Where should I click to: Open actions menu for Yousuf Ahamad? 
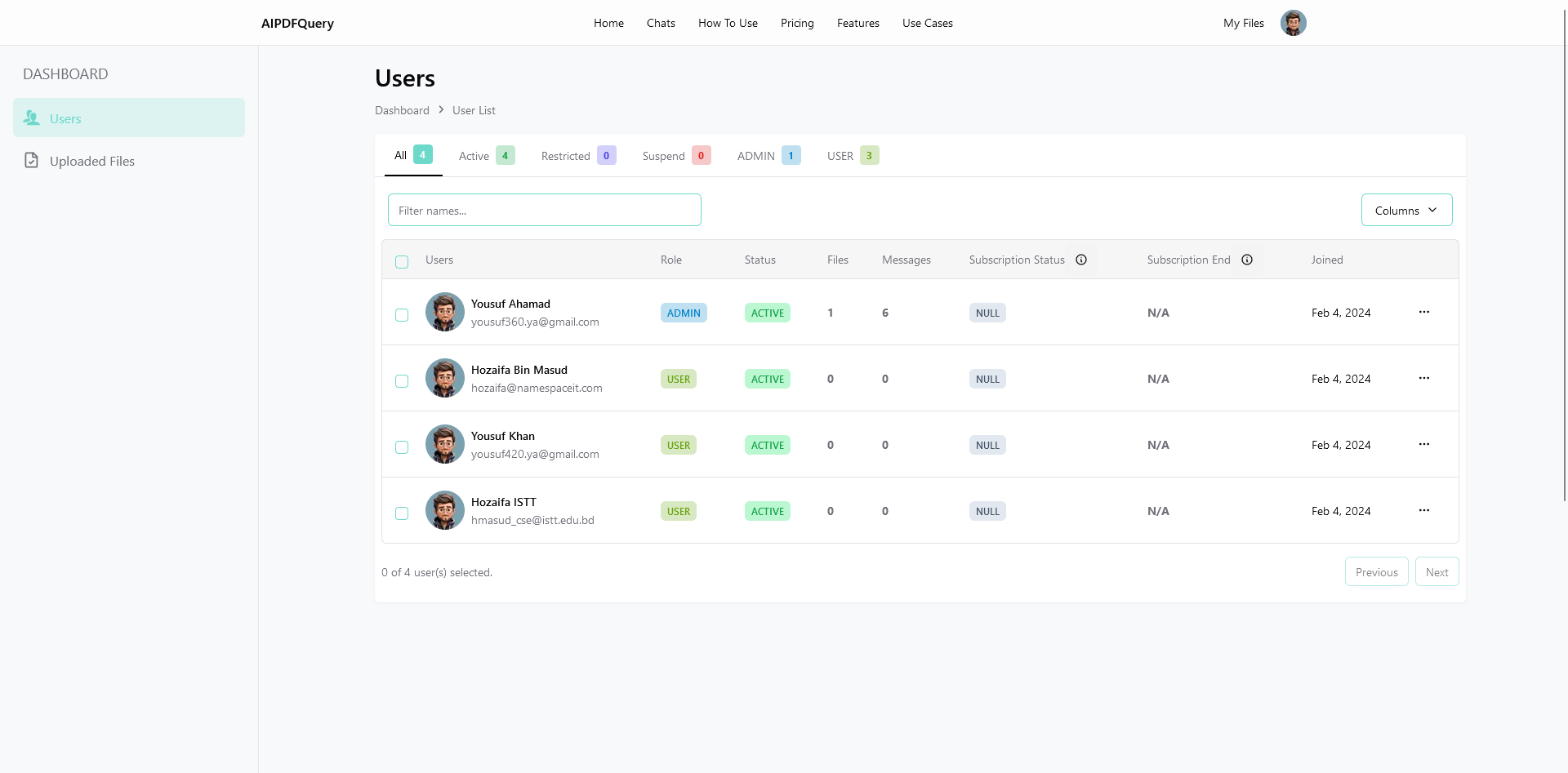coord(1424,312)
